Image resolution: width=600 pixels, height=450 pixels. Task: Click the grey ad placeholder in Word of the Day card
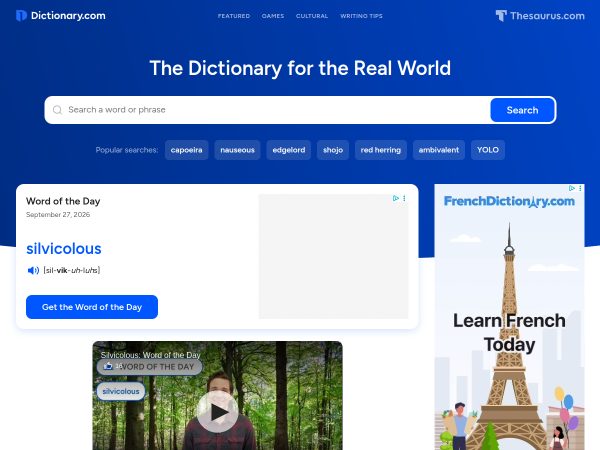click(334, 256)
